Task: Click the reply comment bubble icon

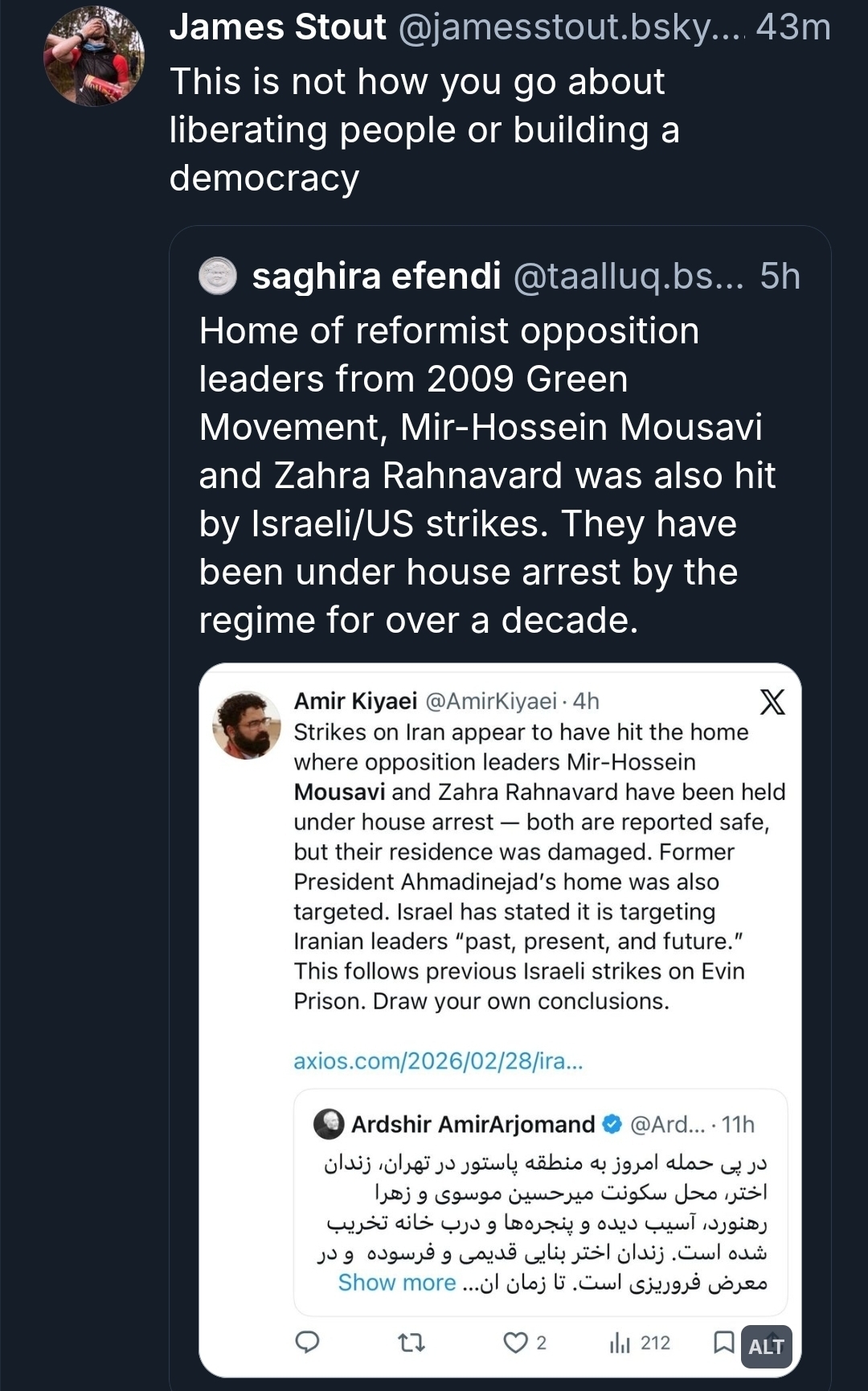Action: click(307, 1342)
